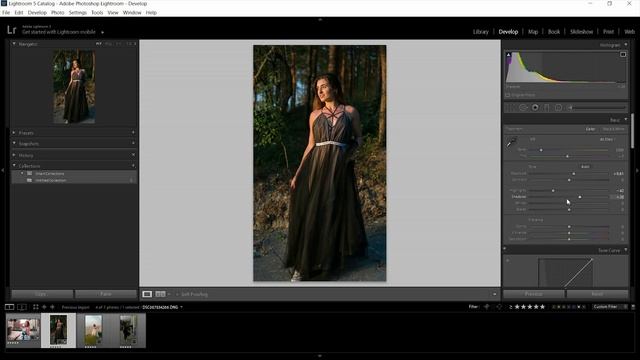The width and height of the screenshot is (640, 360).
Task: Select the Crop Overlay tool in tool strip
Action: [x=511, y=108]
